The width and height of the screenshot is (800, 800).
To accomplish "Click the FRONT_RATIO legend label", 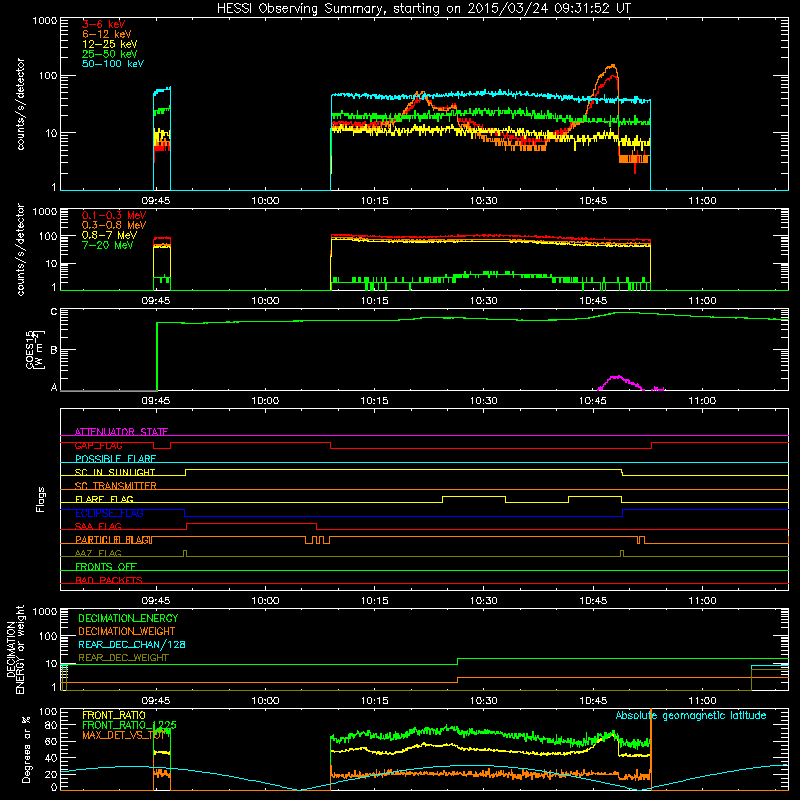I will [114, 715].
